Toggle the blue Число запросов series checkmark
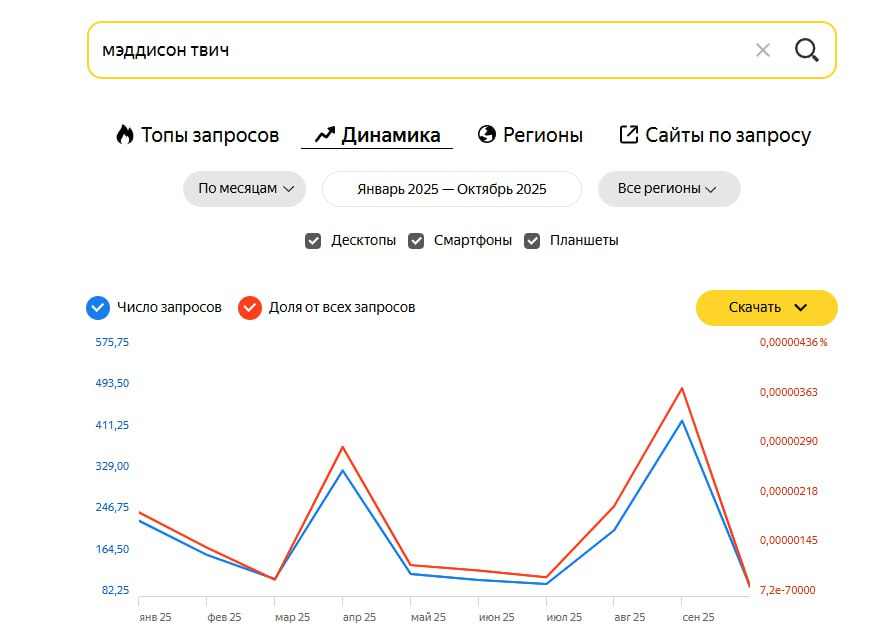The width and height of the screenshot is (879, 639). click(x=98, y=307)
